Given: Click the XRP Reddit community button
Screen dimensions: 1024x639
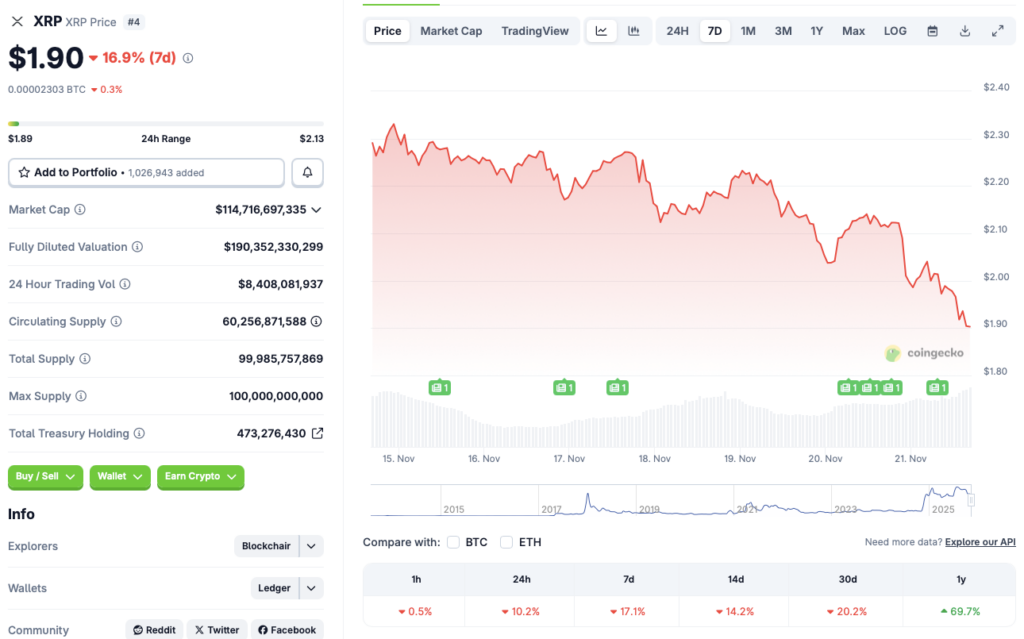Looking at the screenshot, I should point(154,629).
